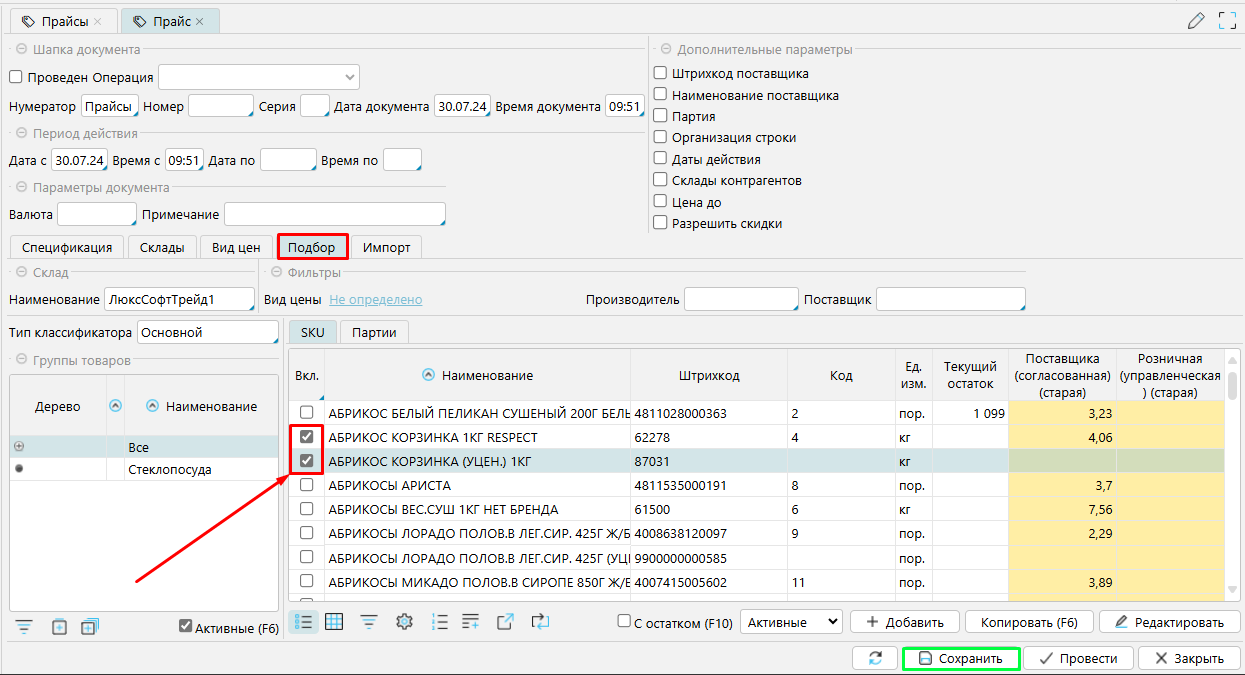The image size is (1245, 675).
Task: Click the filter icon under product table
Action: click(x=369, y=622)
